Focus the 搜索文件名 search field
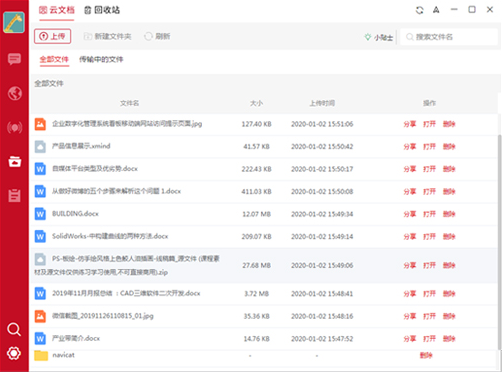Screen dimensions: 502x372 (x=448, y=37)
